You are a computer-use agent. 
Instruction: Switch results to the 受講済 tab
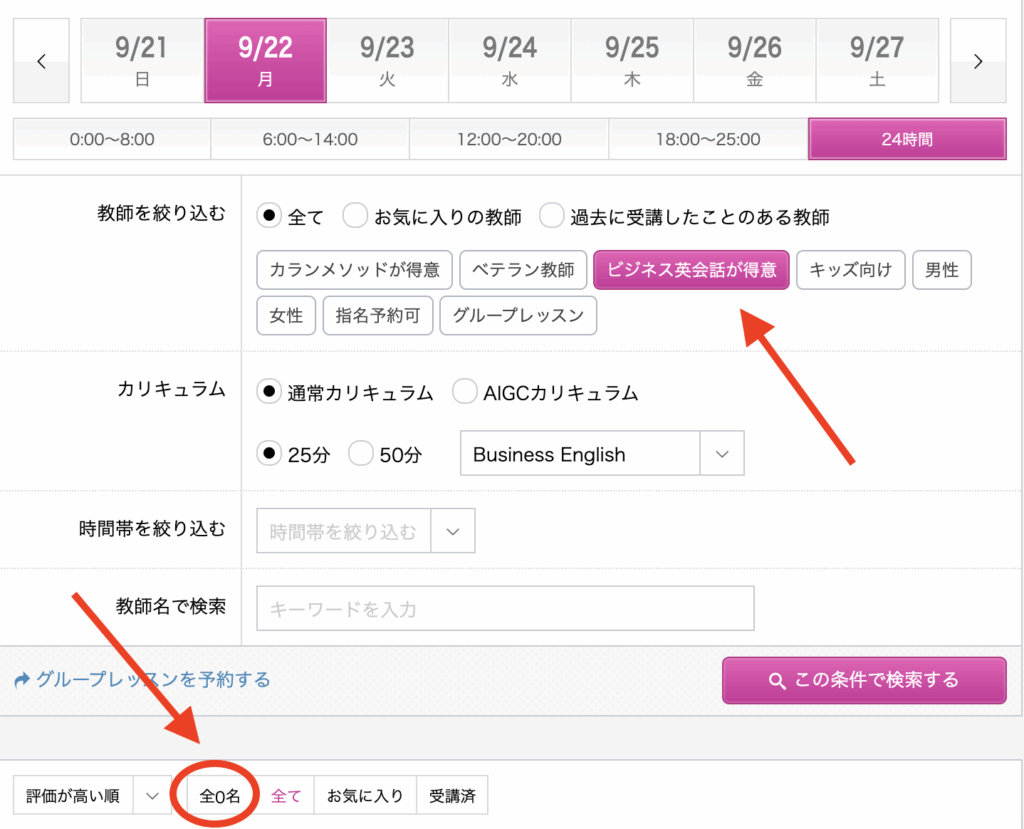tap(452, 796)
